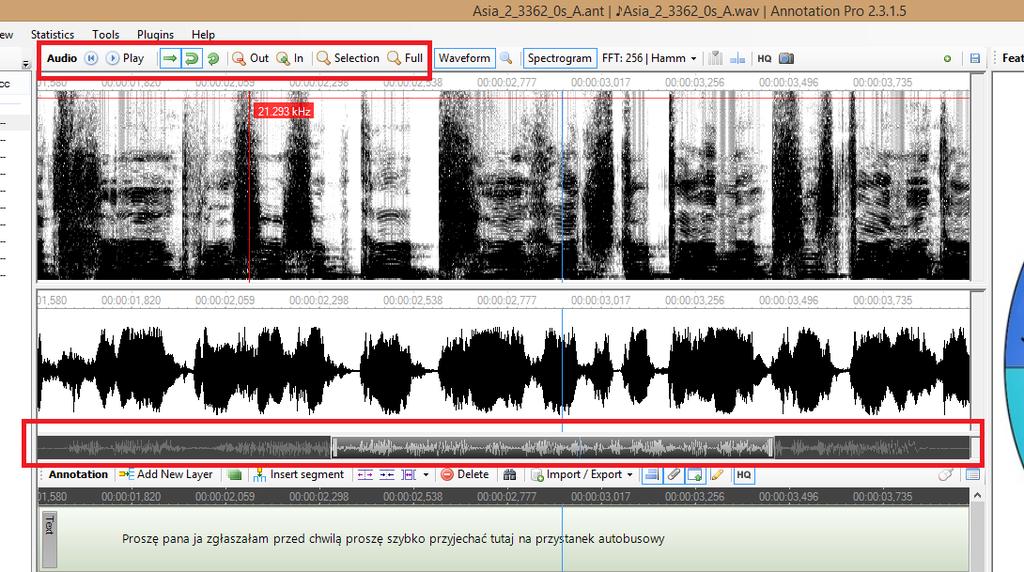Click the green circular repeat icon
Viewport: 1024px width, 572px height.
tap(213, 58)
